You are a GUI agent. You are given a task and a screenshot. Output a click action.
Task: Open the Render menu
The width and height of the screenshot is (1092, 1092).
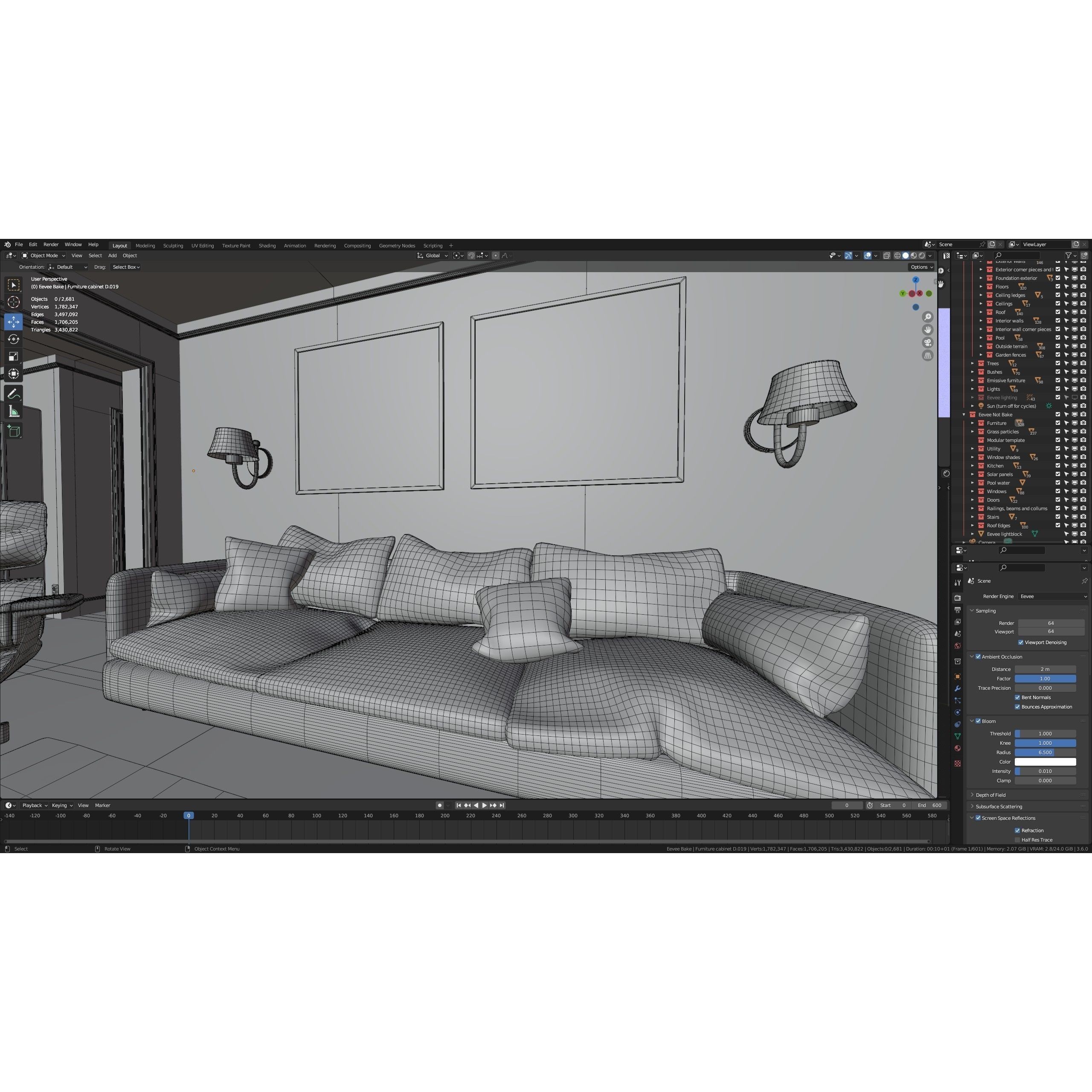(x=51, y=244)
